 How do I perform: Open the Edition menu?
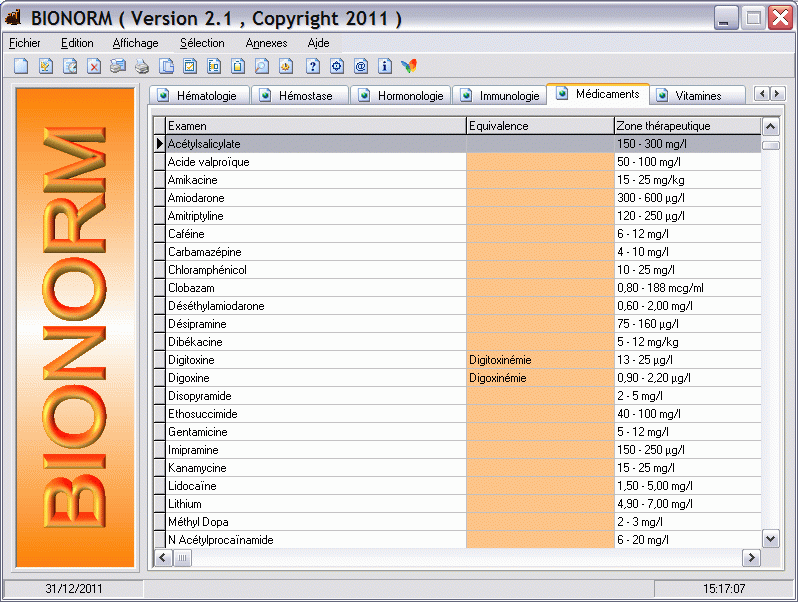77,43
